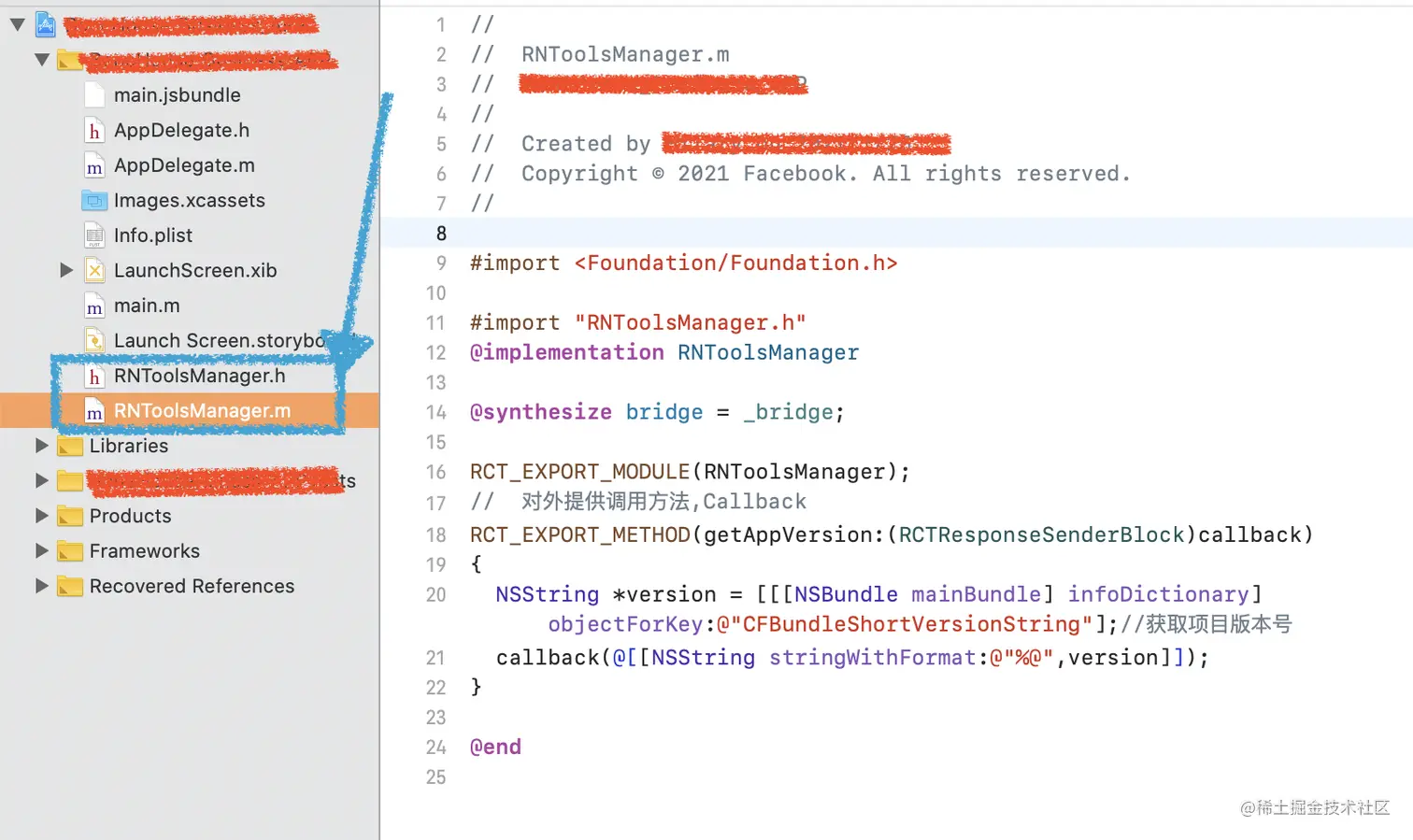Open the Launch Screen storyboard file

point(220,341)
